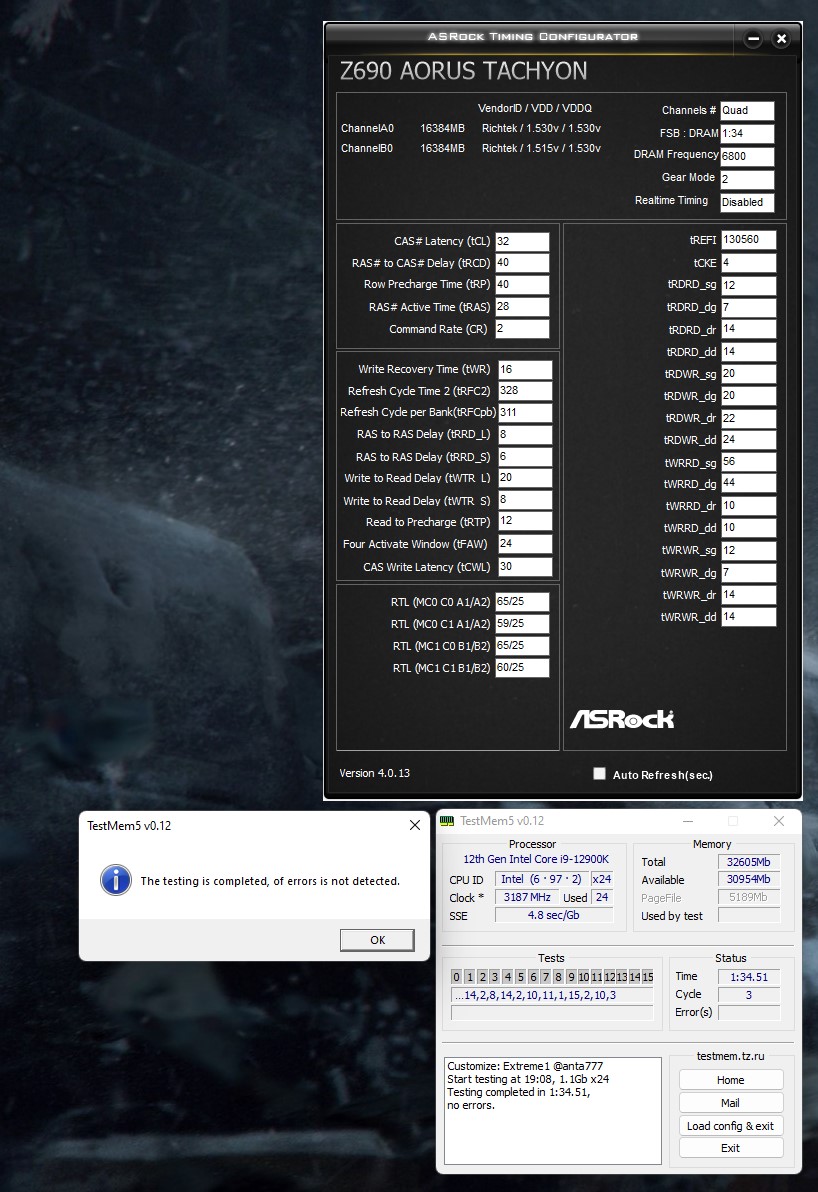The height and width of the screenshot is (1192, 818).
Task: Click the ASRock logo
Action: (621, 719)
